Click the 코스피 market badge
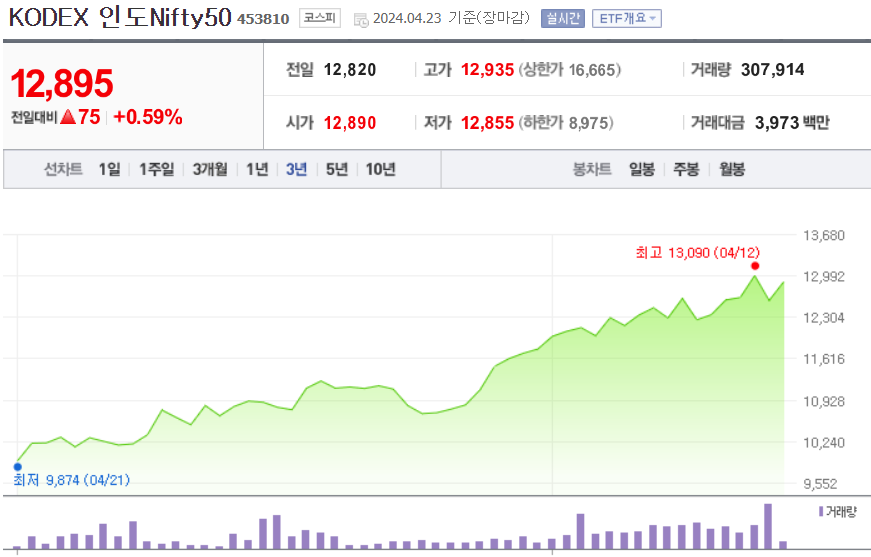Image resolution: width=871 pixels, height=557 pixels. [320, 18]
